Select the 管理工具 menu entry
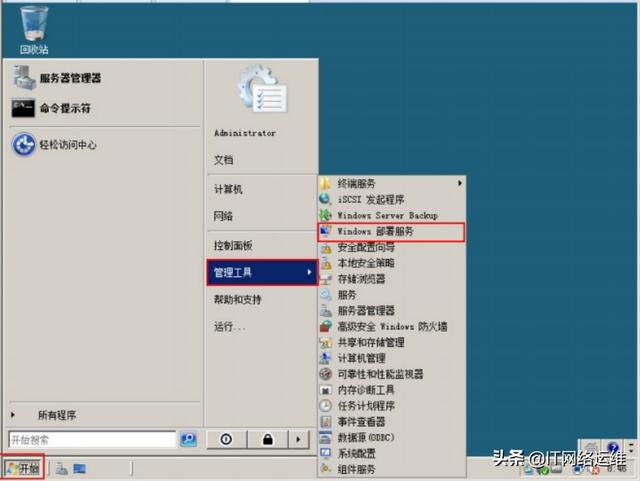Image resolution: width=640 pixels, height=481 pixels. pos(262,272)
